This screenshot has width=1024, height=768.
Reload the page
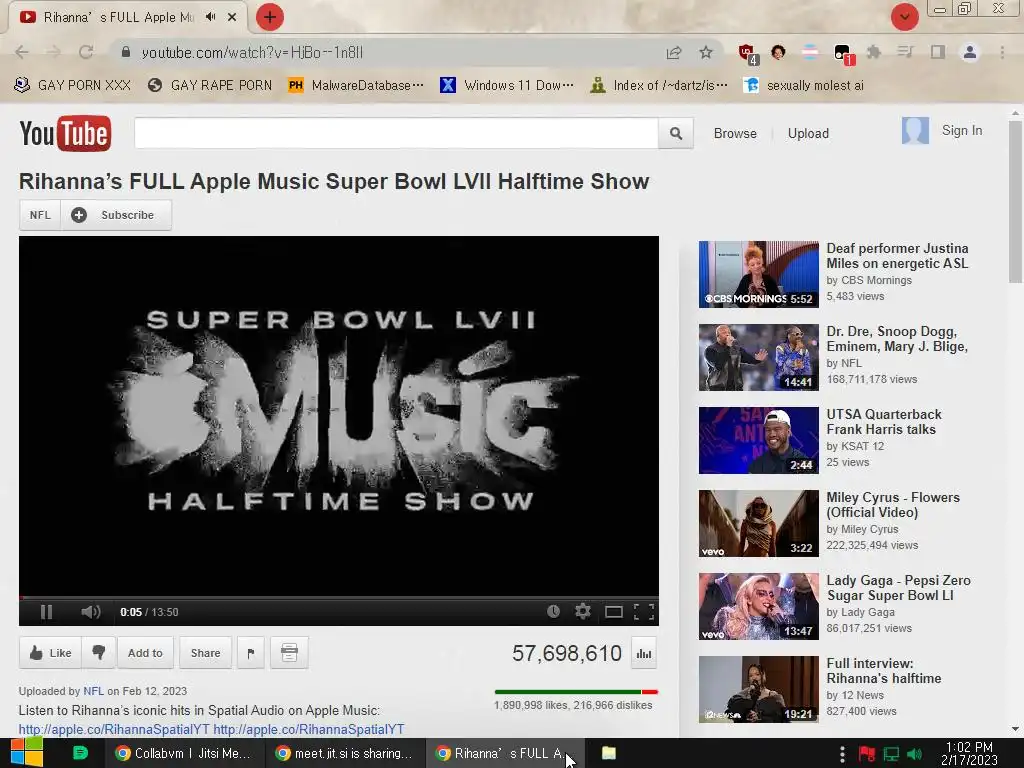click(86, 52)
